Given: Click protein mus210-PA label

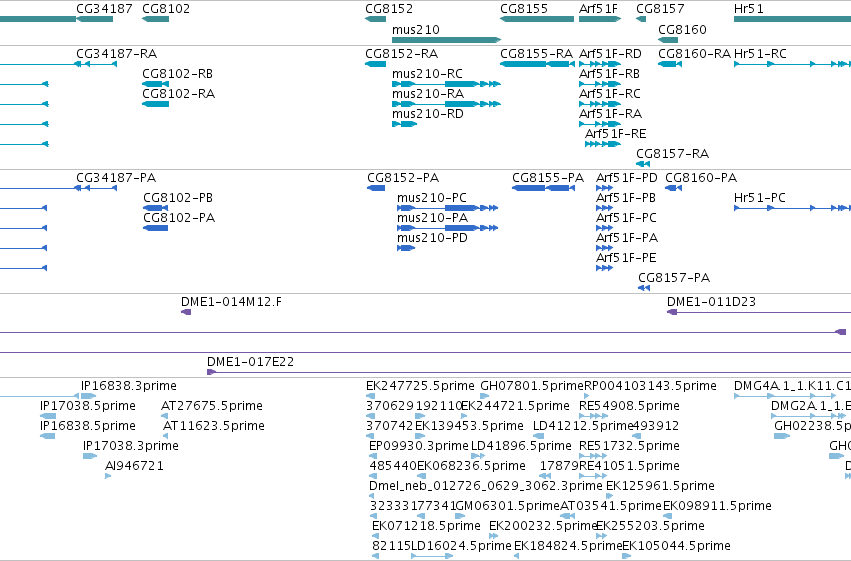Looking at the screenshot, I should pos(433,218).
